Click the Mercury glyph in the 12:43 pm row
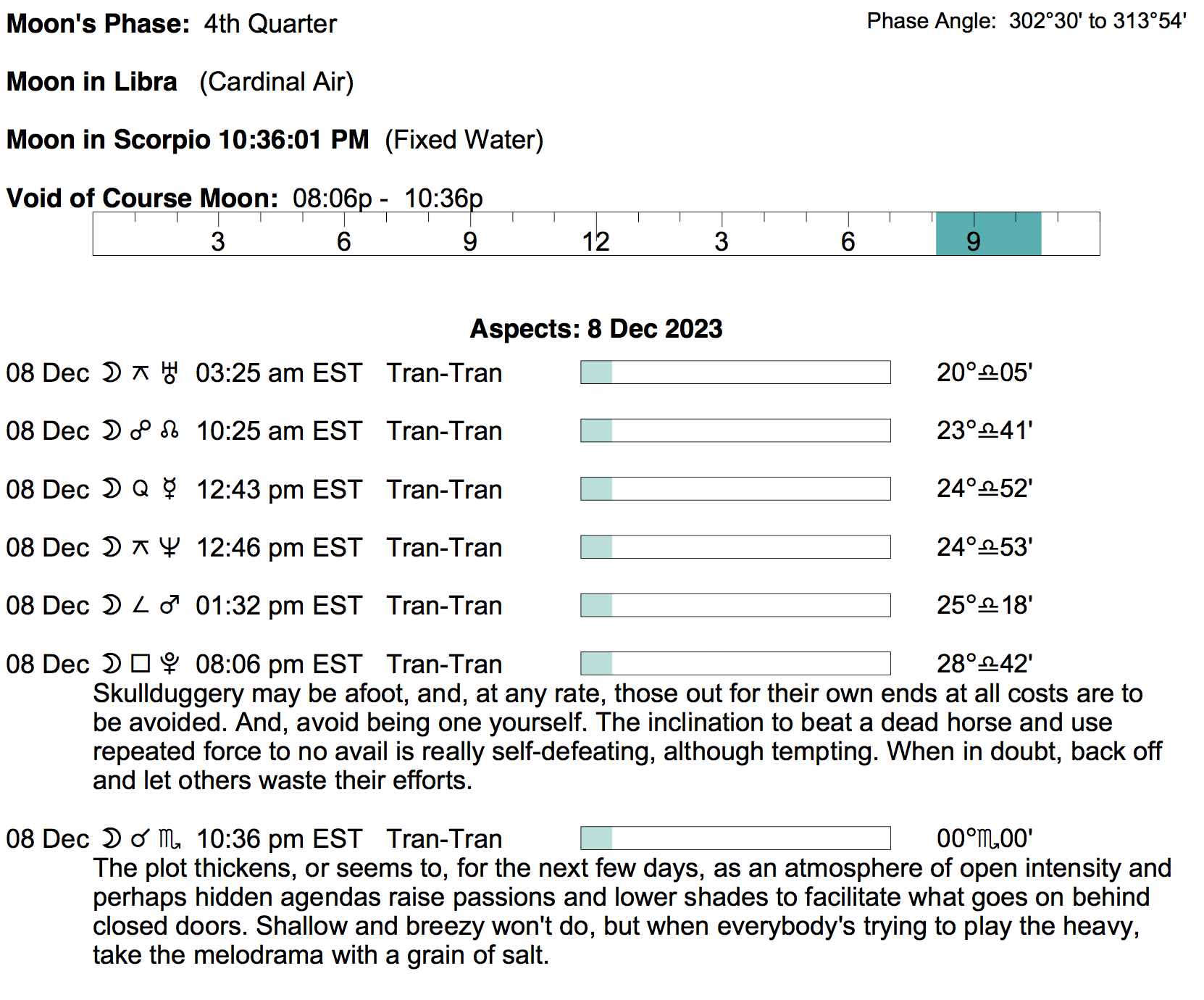1204x1000 pixels. [170, 489]
